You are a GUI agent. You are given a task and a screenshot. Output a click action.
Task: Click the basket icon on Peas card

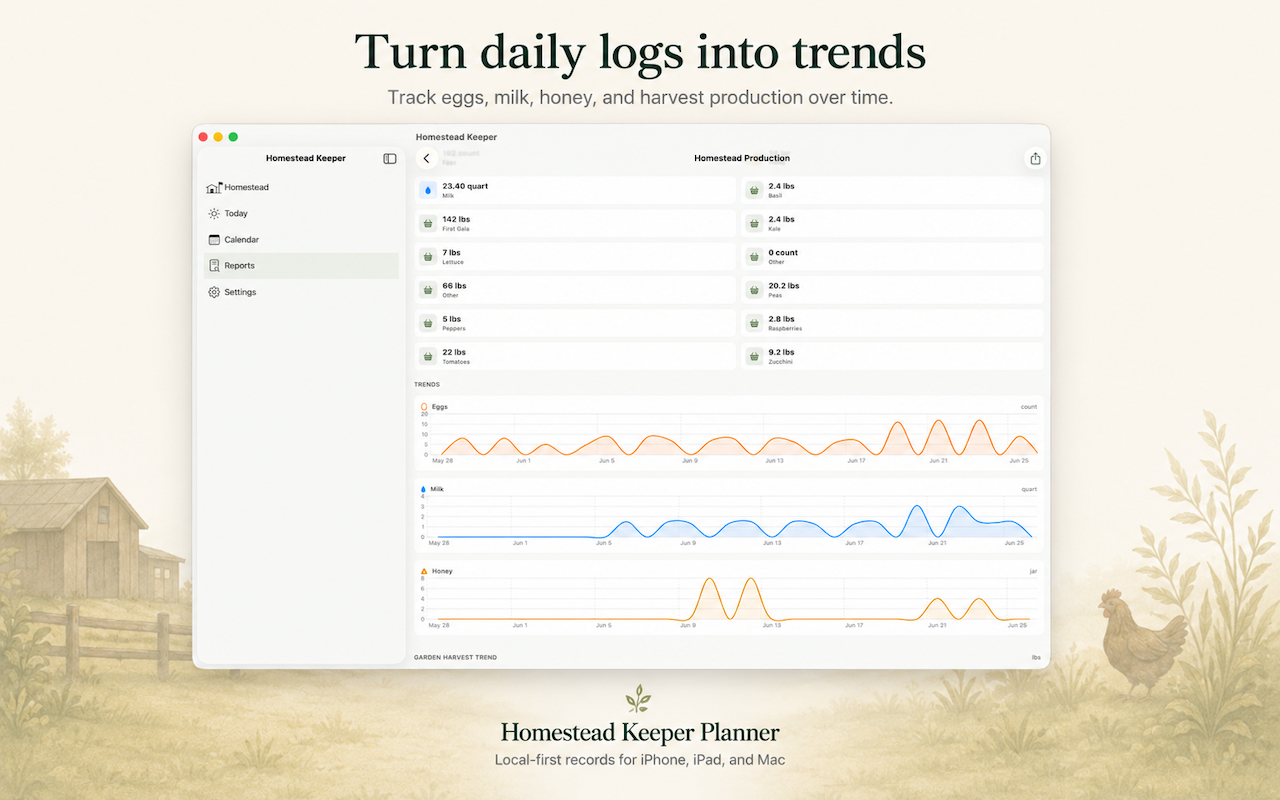click(754, 290)
